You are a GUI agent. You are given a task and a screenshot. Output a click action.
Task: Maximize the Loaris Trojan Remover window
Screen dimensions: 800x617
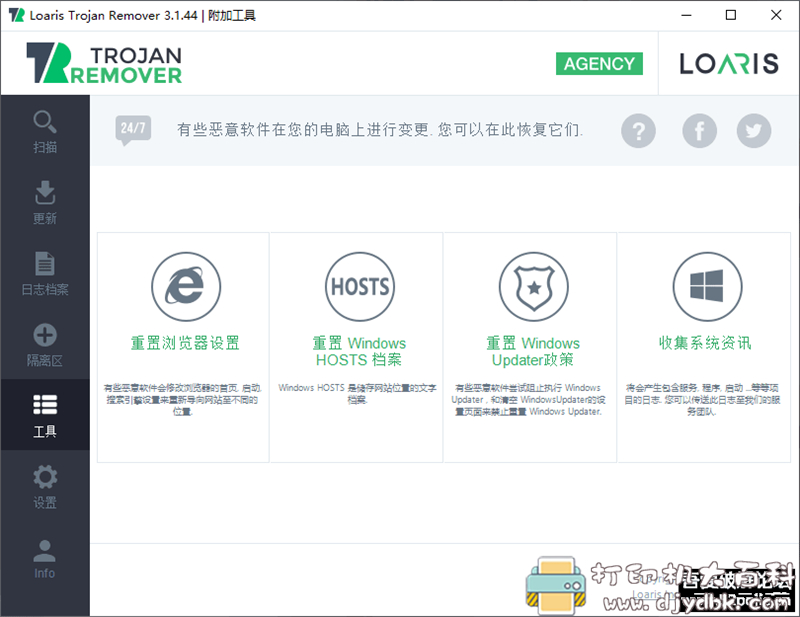(x=731, y=15)
